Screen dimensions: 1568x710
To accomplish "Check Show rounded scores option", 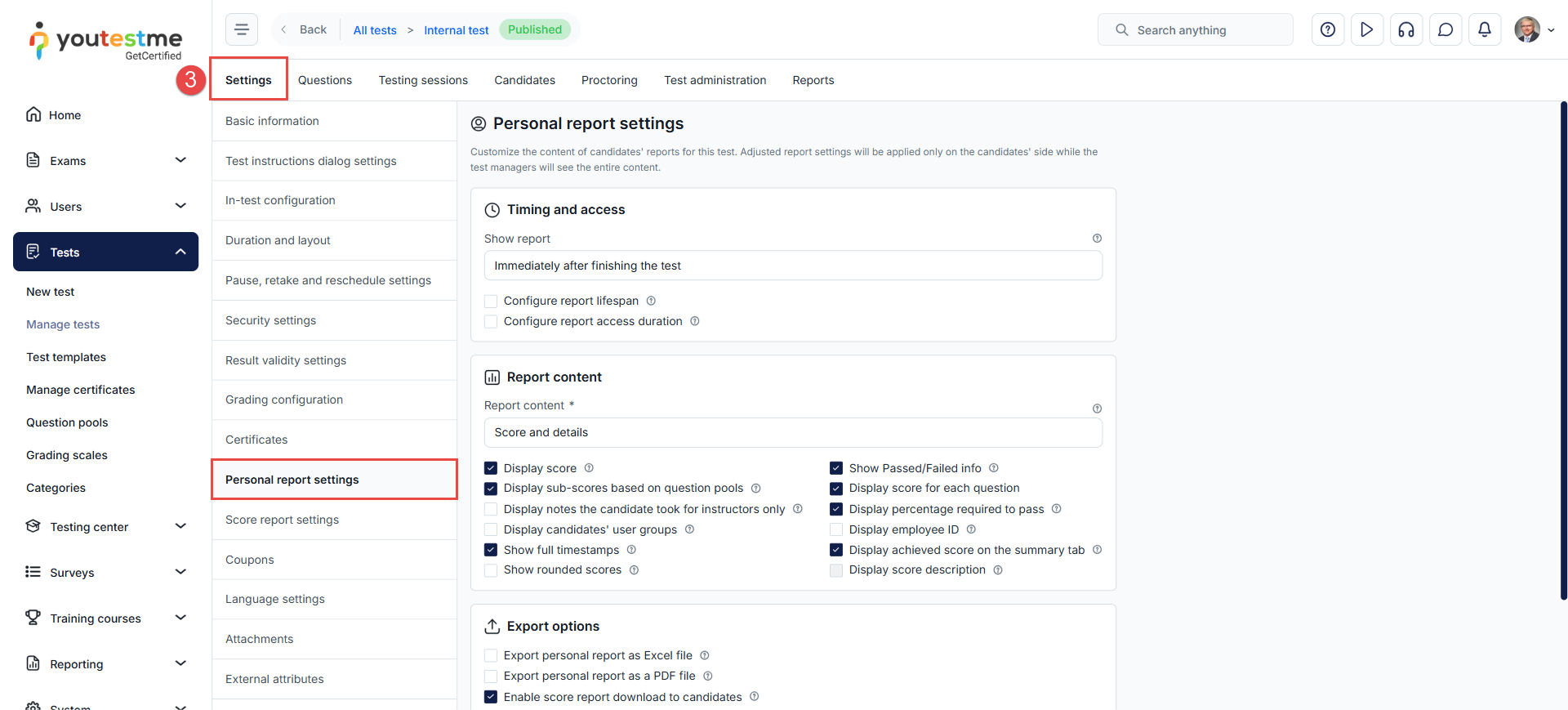I will click(491, 570).
